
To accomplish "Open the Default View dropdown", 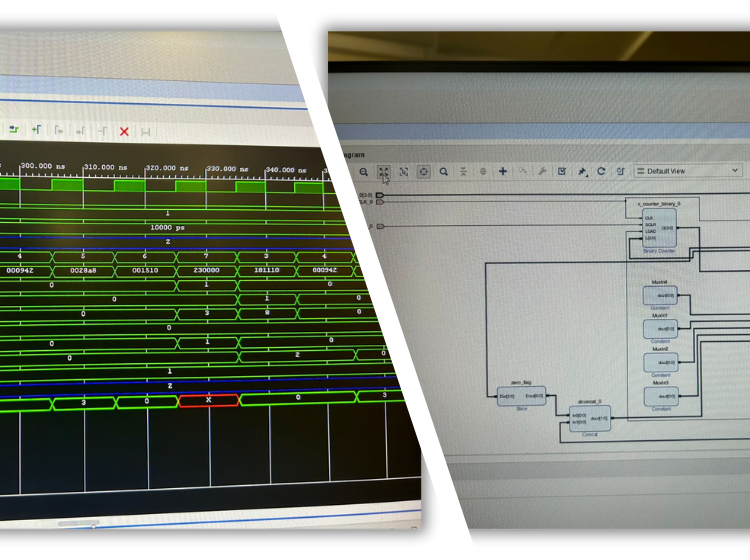I will coord(688,171).
